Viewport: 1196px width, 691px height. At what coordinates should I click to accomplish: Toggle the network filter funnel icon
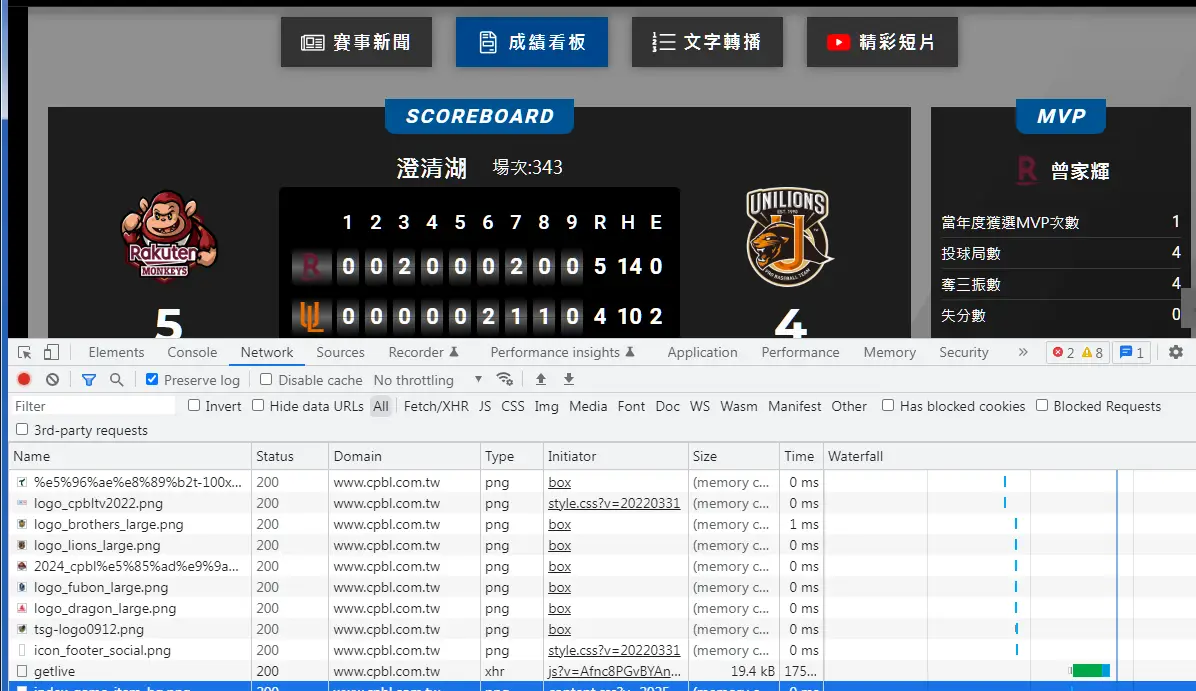click(x=89, y=380)
